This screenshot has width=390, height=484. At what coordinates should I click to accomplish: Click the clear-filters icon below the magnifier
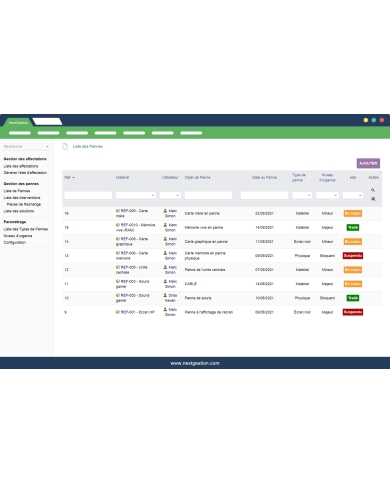373,199
